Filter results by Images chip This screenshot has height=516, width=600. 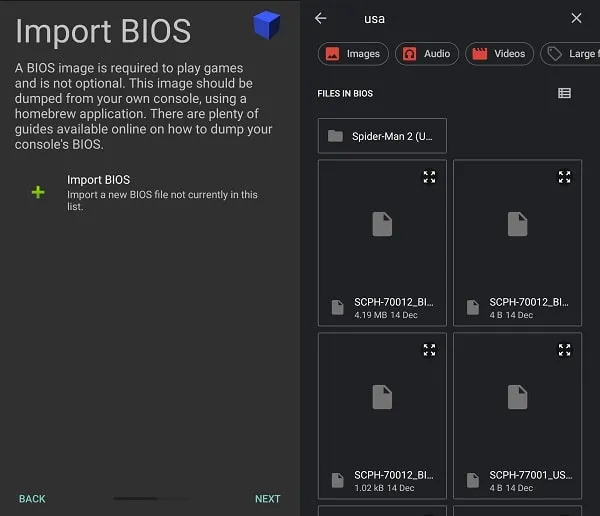click(353, 54)
